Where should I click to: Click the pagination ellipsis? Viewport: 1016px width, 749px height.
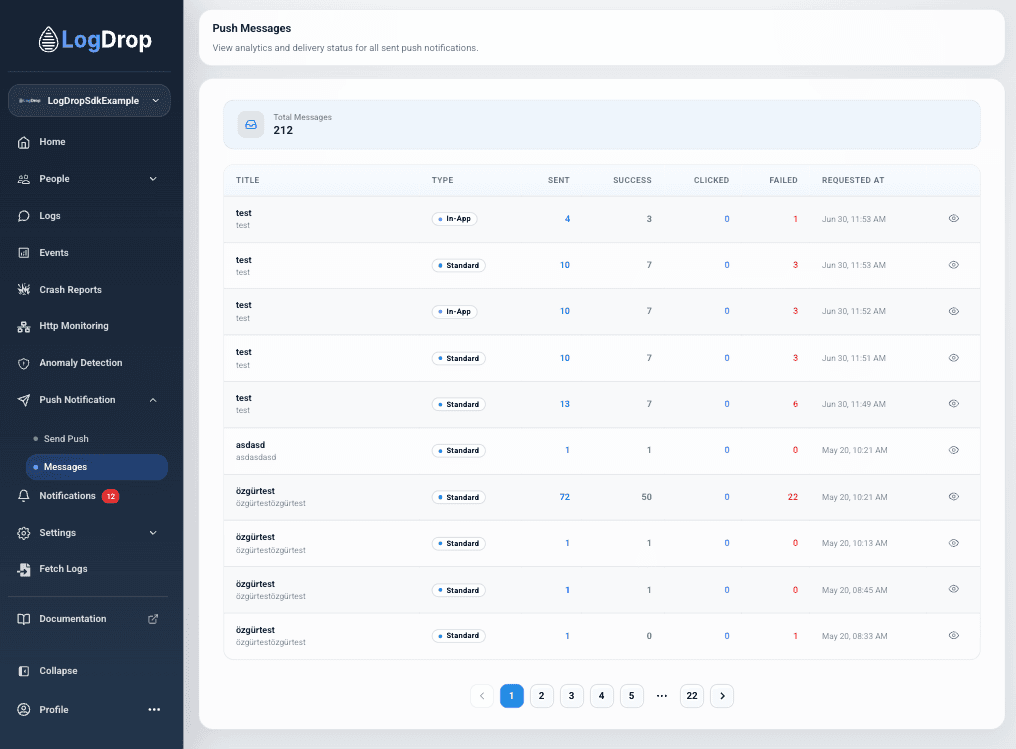tap(662, 696)
